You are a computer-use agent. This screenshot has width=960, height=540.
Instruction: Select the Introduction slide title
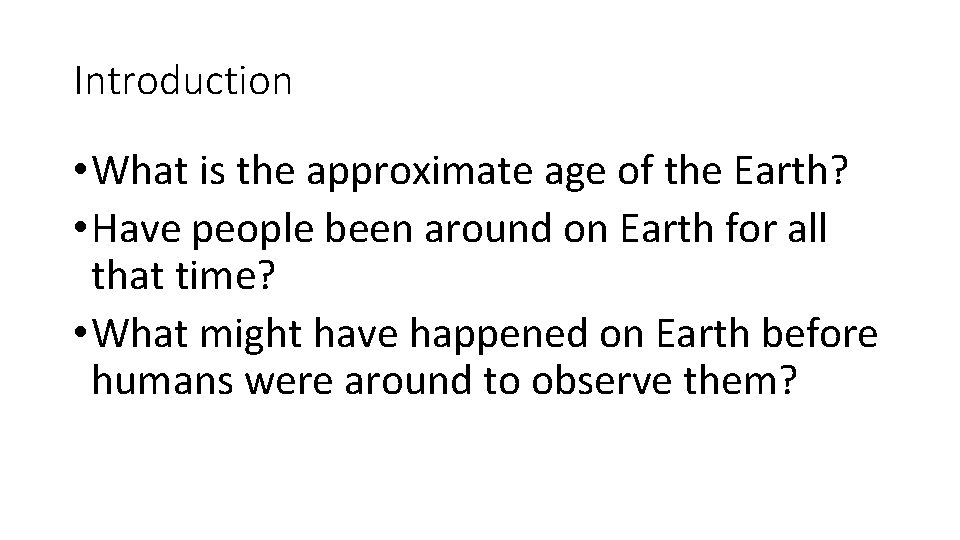point(182,81)
